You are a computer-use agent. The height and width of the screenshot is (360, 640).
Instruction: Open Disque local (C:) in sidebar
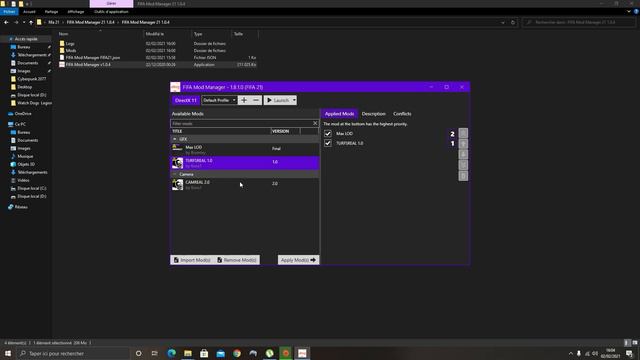[x=32, y=188]
